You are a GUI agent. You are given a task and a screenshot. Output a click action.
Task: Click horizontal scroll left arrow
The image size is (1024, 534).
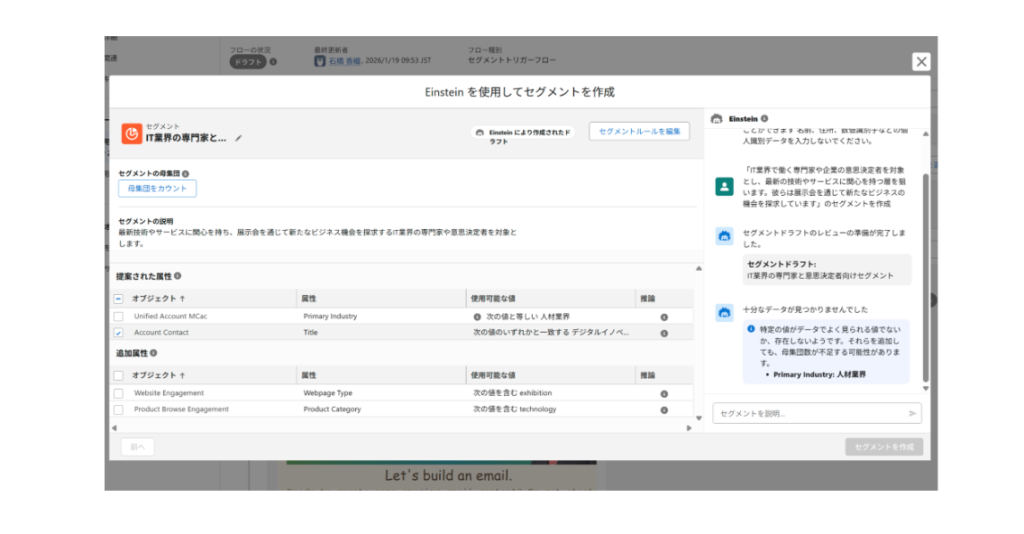[114, 428]
